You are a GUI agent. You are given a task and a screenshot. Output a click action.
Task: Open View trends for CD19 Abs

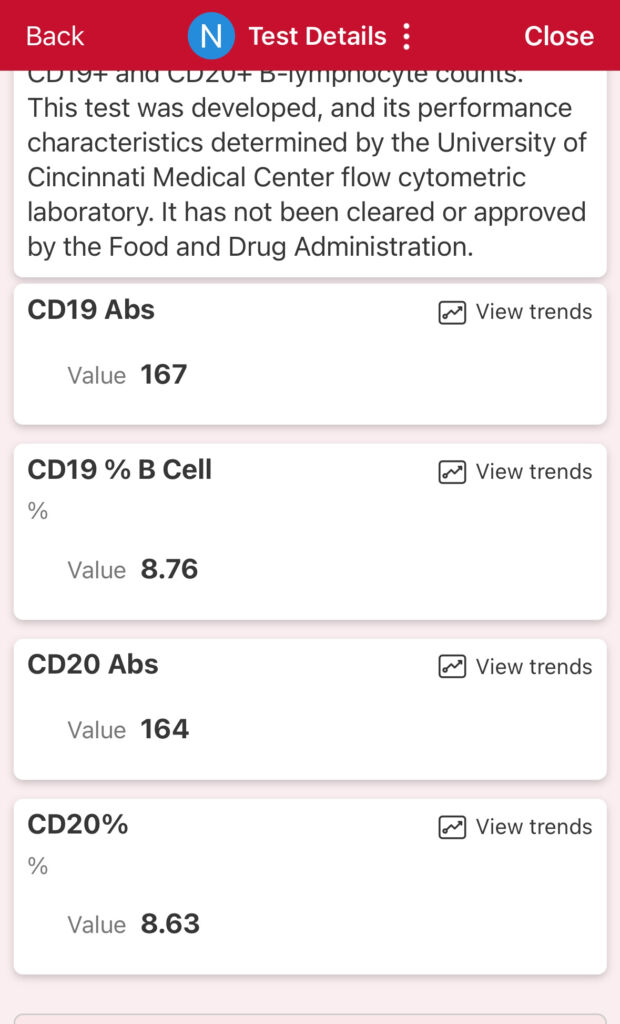(533, 312)
